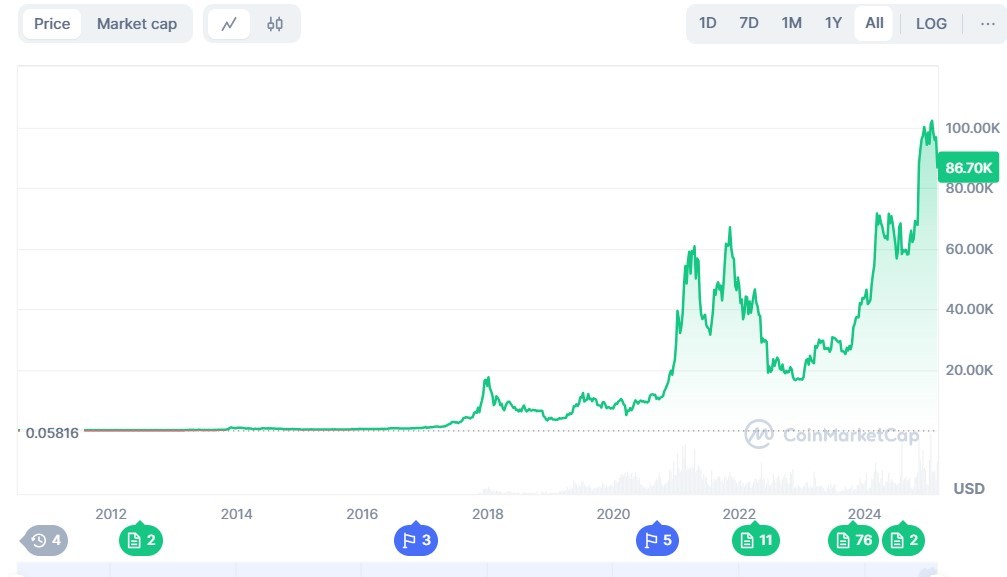
Task: Open green news marker labeled 2 near 2024
Action: tap(904, 540)
